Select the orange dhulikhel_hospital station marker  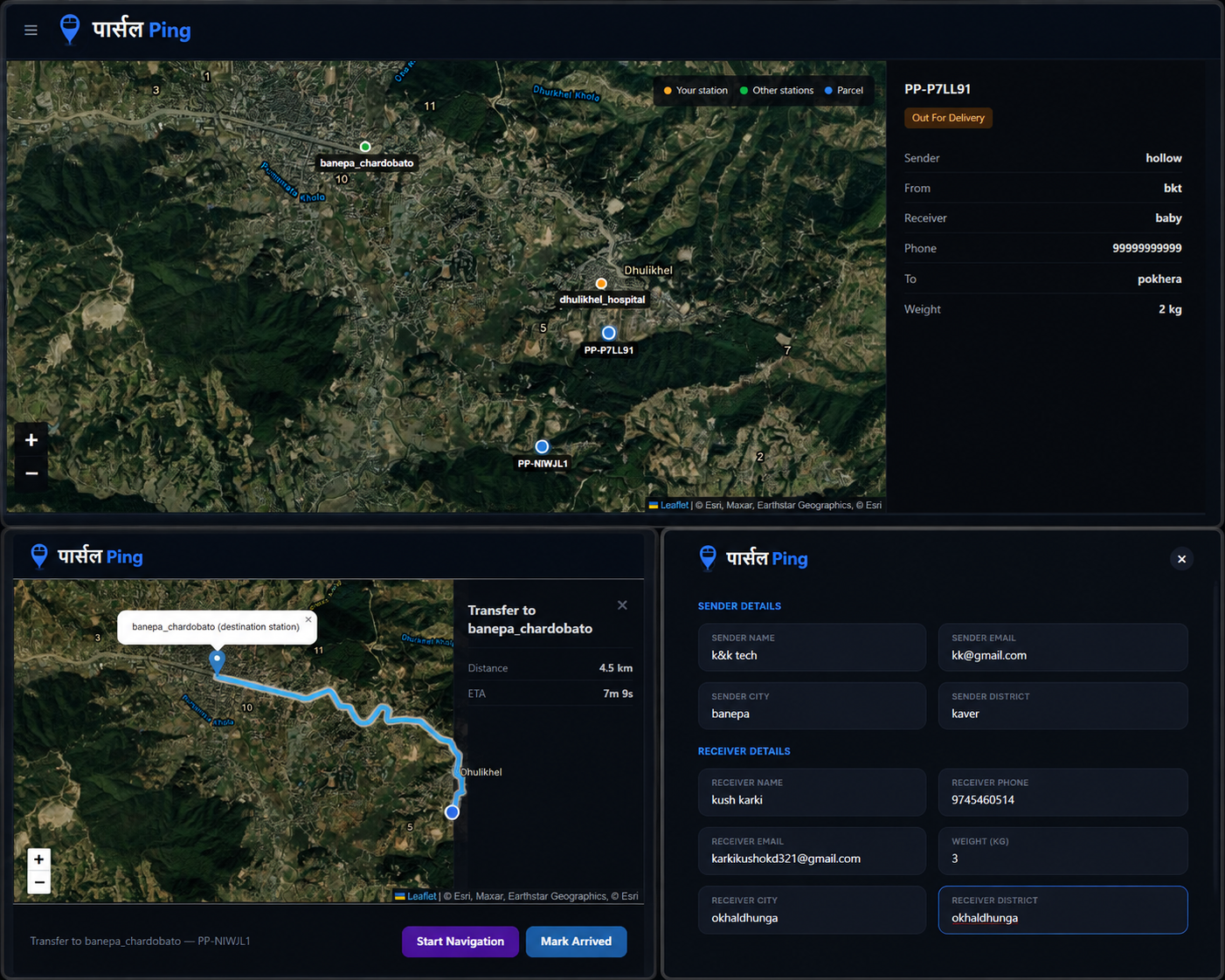coord(601,284)
